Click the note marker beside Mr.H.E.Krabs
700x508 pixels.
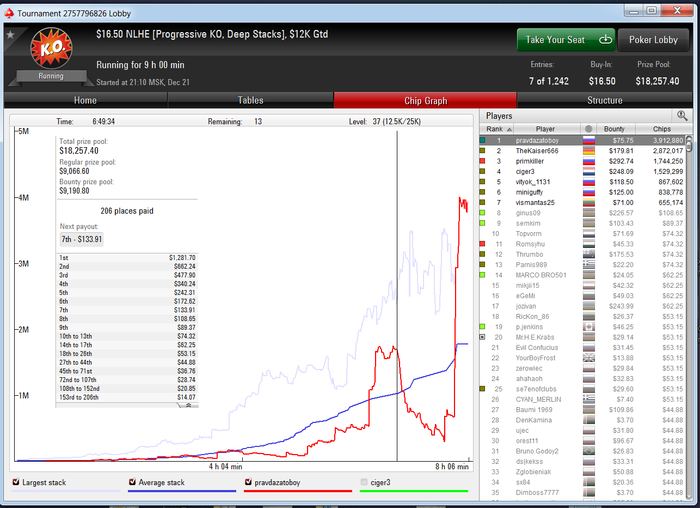[482, 337]
